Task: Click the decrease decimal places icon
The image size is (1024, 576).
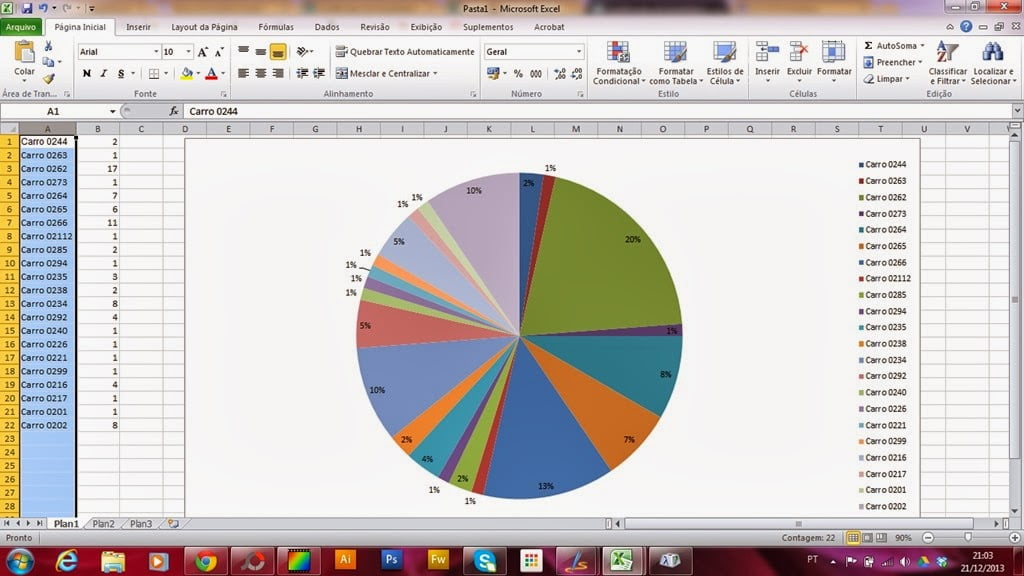Action: (577, 74)
